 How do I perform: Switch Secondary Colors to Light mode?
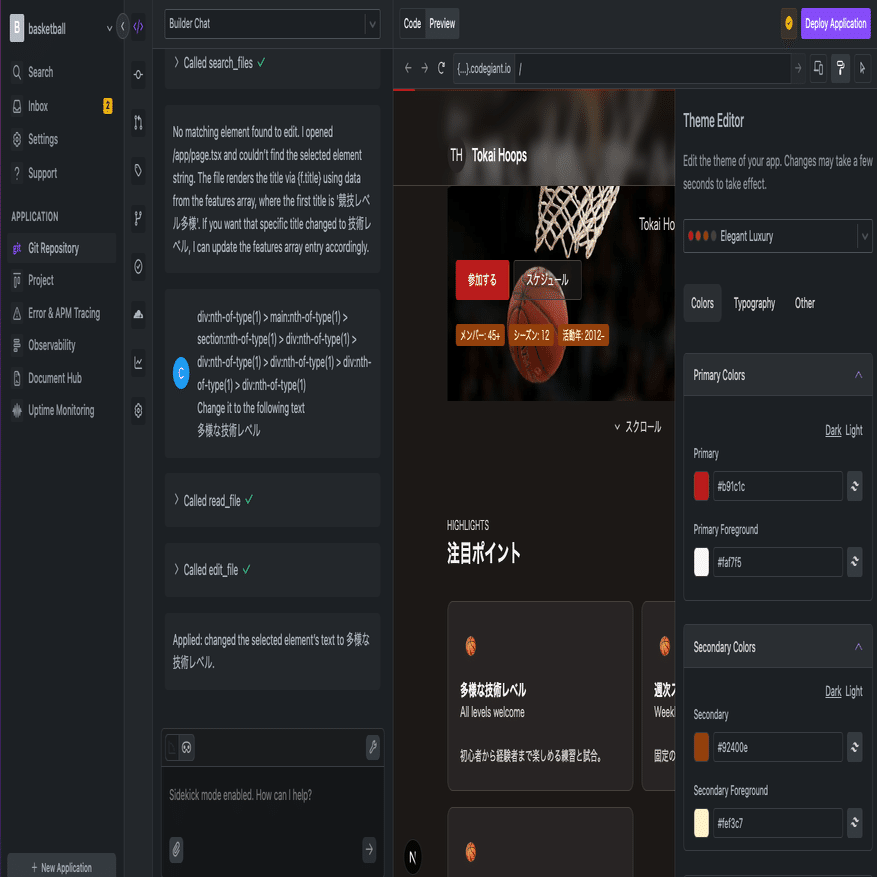(854, 691)
